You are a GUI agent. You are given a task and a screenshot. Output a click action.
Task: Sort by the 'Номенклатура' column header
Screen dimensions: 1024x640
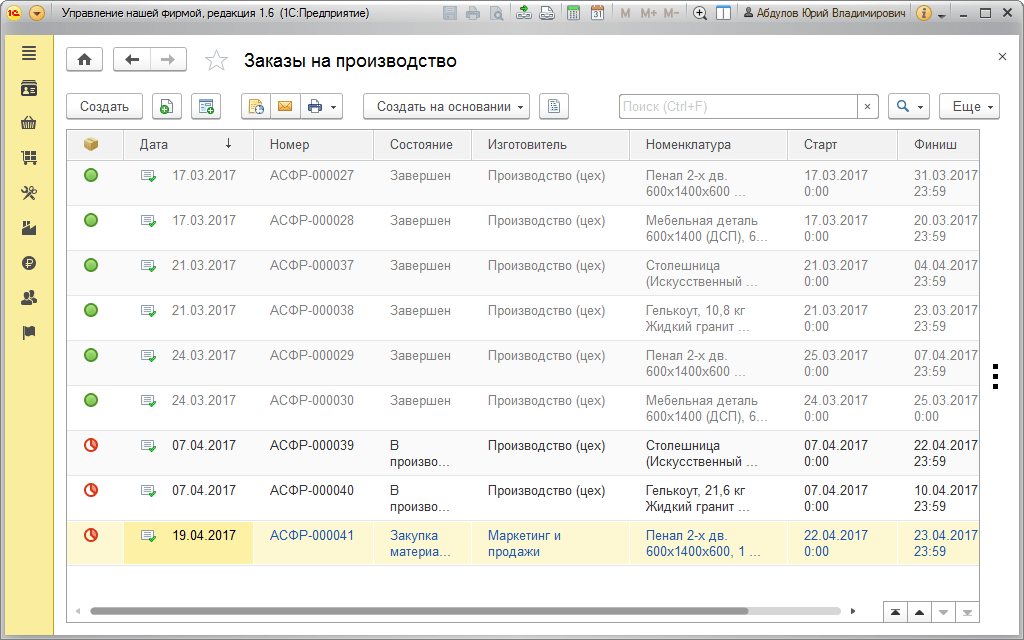(x=709, y=144)
